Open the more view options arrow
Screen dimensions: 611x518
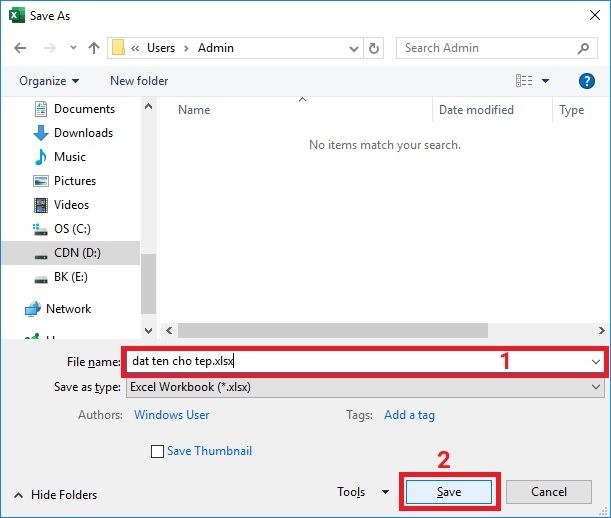point(546,81)
